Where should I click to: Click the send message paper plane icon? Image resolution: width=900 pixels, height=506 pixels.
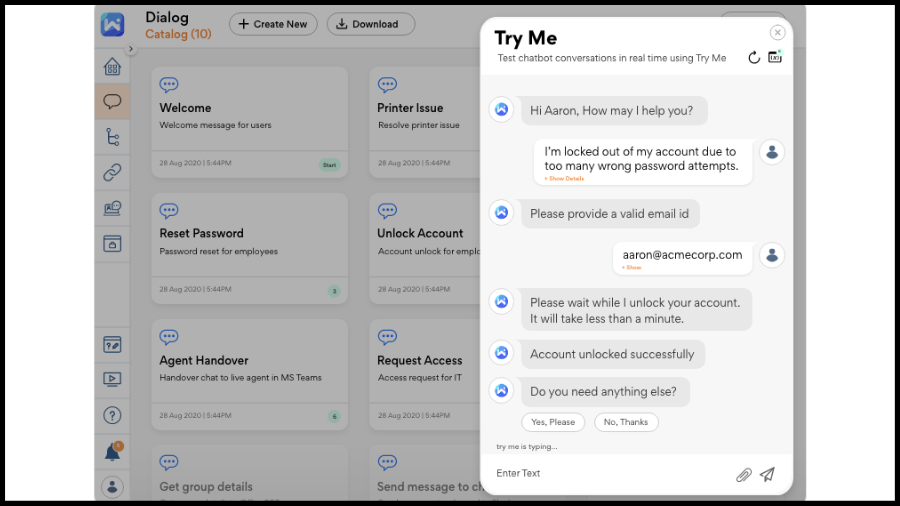click(767, 474)
